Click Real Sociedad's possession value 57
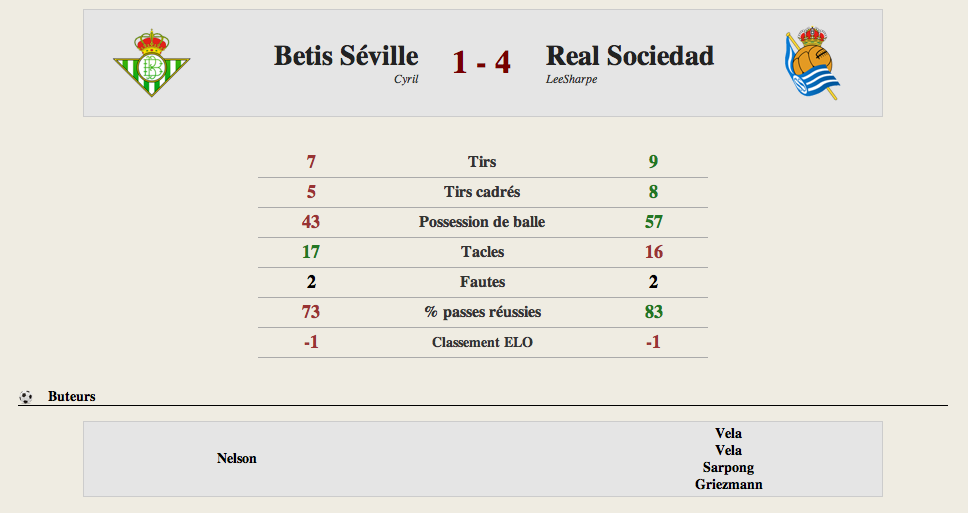The image size is (968, 513). tap(654, 222)
